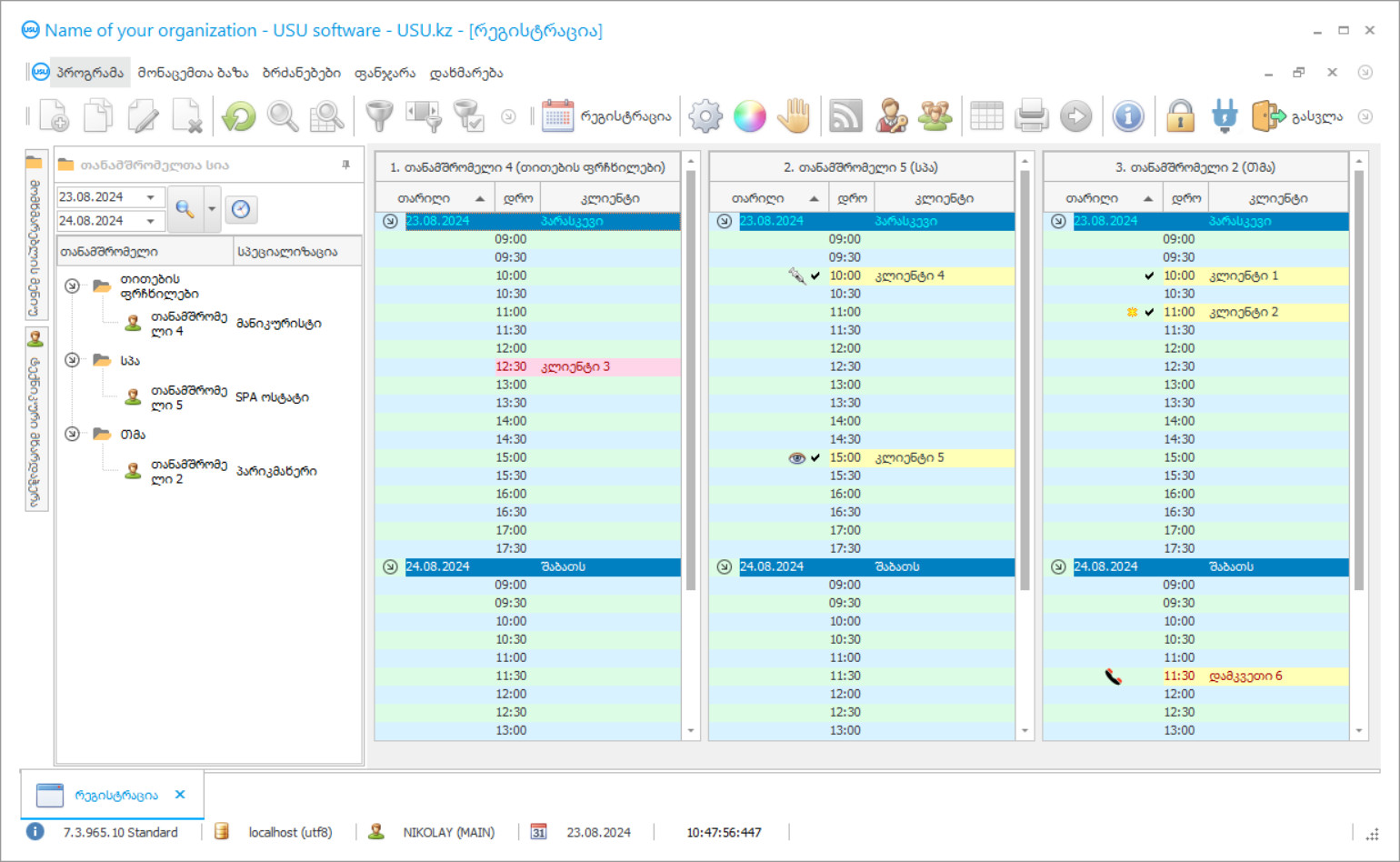Click the Print icon
The height and width of the screenshot is (862, 1400).
1032,116
